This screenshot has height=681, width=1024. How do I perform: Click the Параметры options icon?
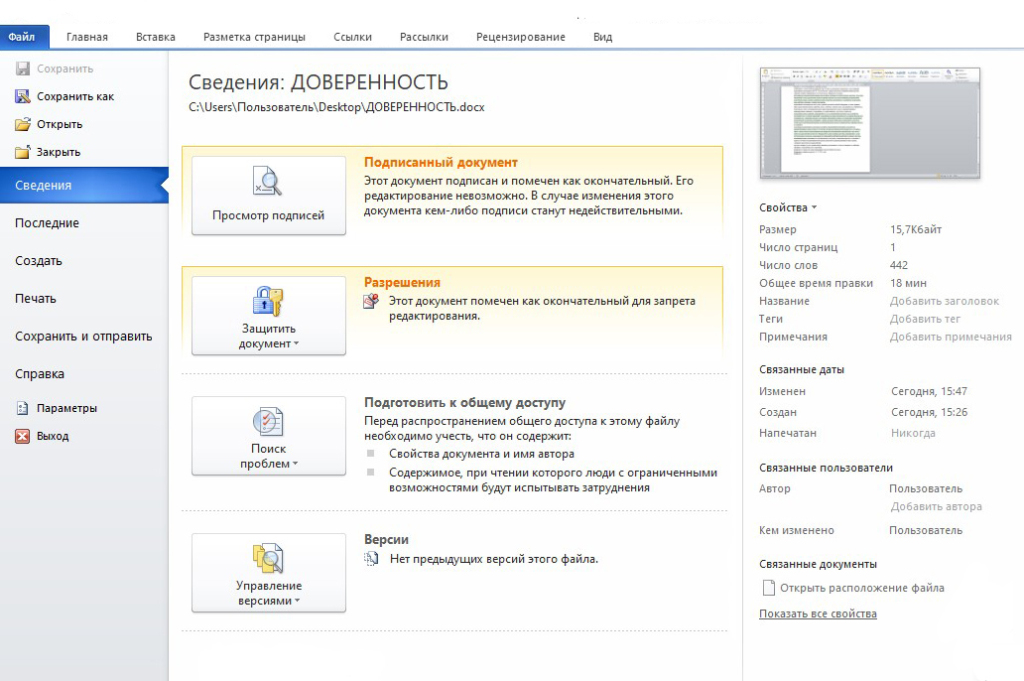coord(22,409)
